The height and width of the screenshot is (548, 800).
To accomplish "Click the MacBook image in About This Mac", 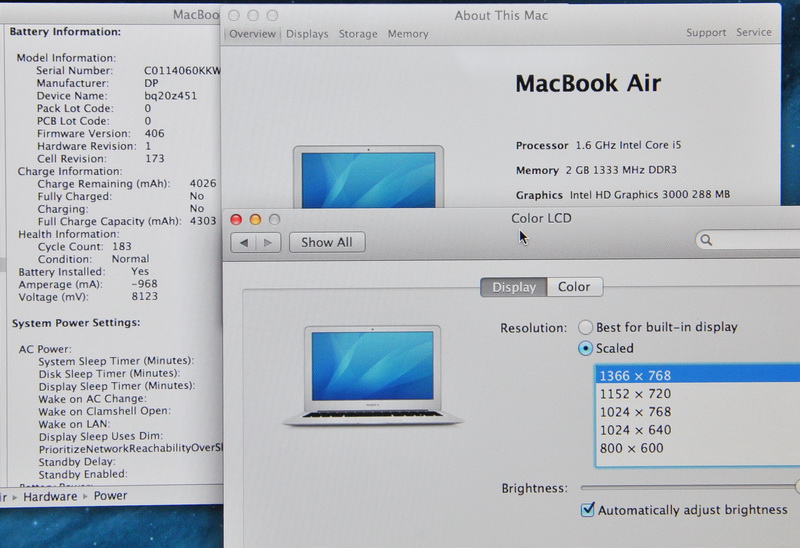I will pyautogui.click(x=368, y=177).
